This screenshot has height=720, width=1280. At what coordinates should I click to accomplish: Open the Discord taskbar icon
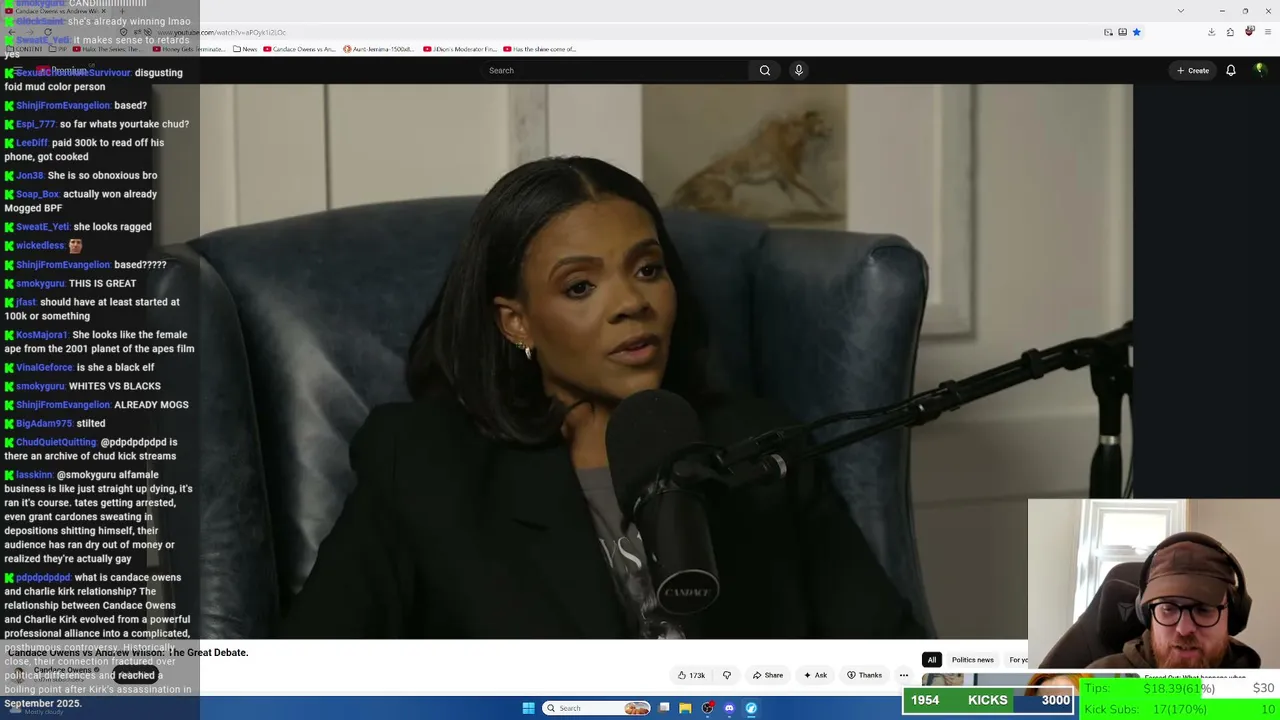click(x=729, y=708)
